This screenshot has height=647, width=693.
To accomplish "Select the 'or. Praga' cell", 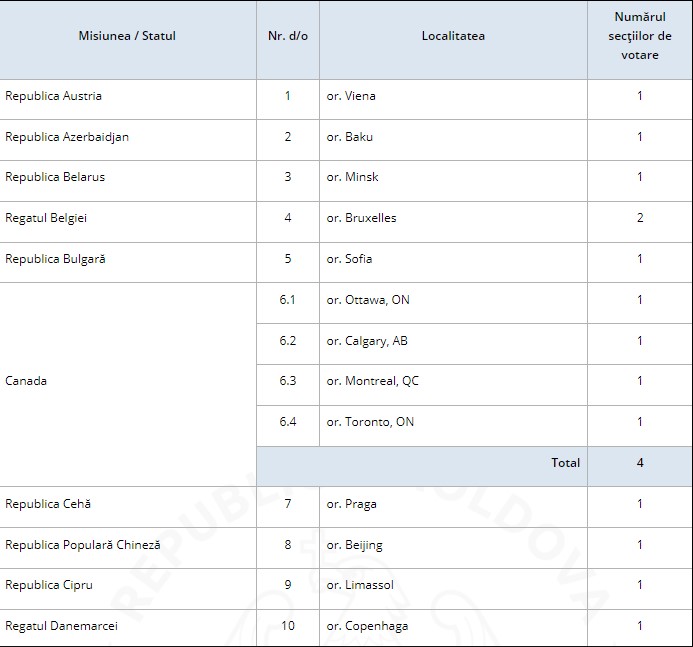I will 453,507.
